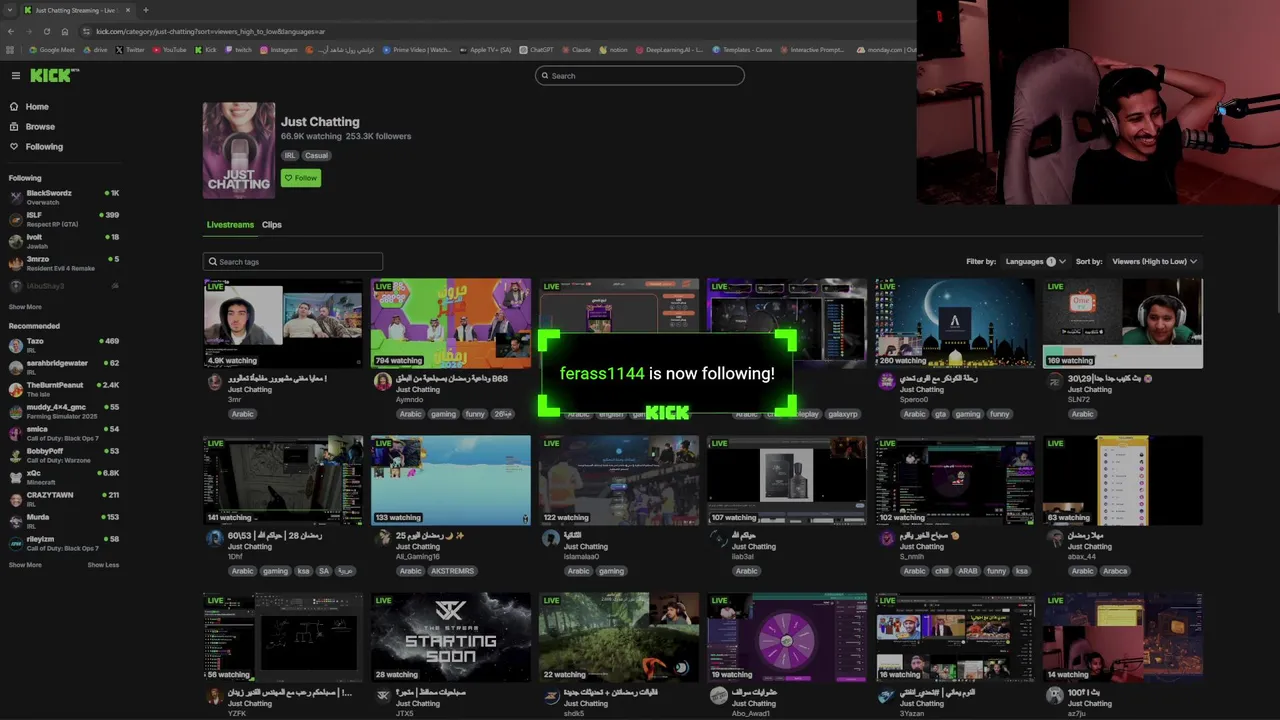Viewport: 1280px width, 720px height.
Task: Open the twitch bookmark
Action: pyautogui.click(x=238, y=49)
